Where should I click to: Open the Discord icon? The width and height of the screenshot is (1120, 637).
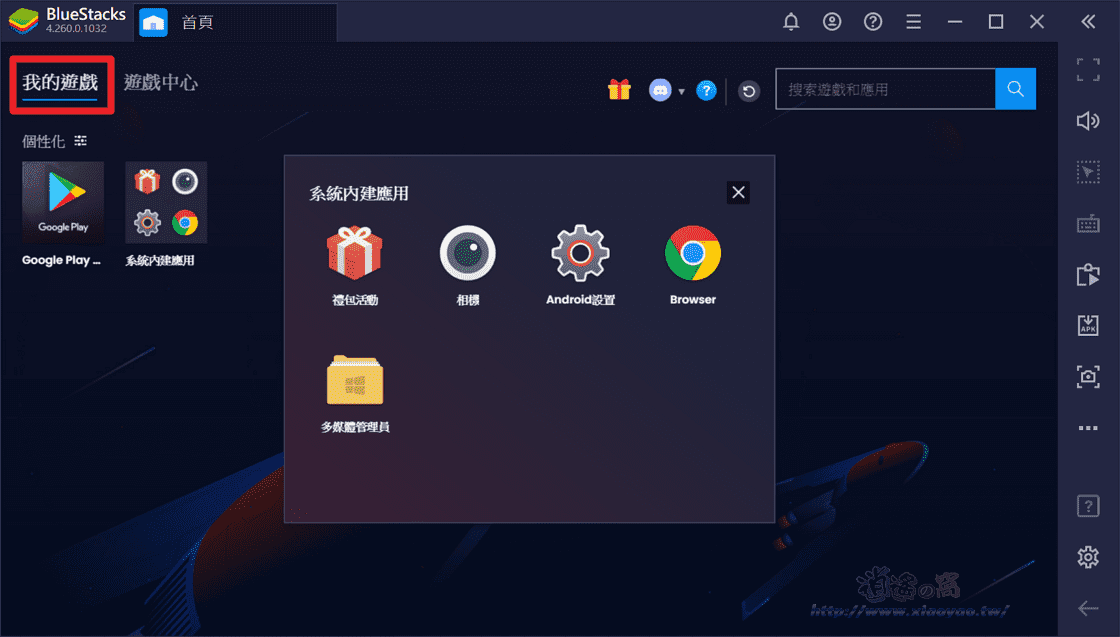point(660,90)
